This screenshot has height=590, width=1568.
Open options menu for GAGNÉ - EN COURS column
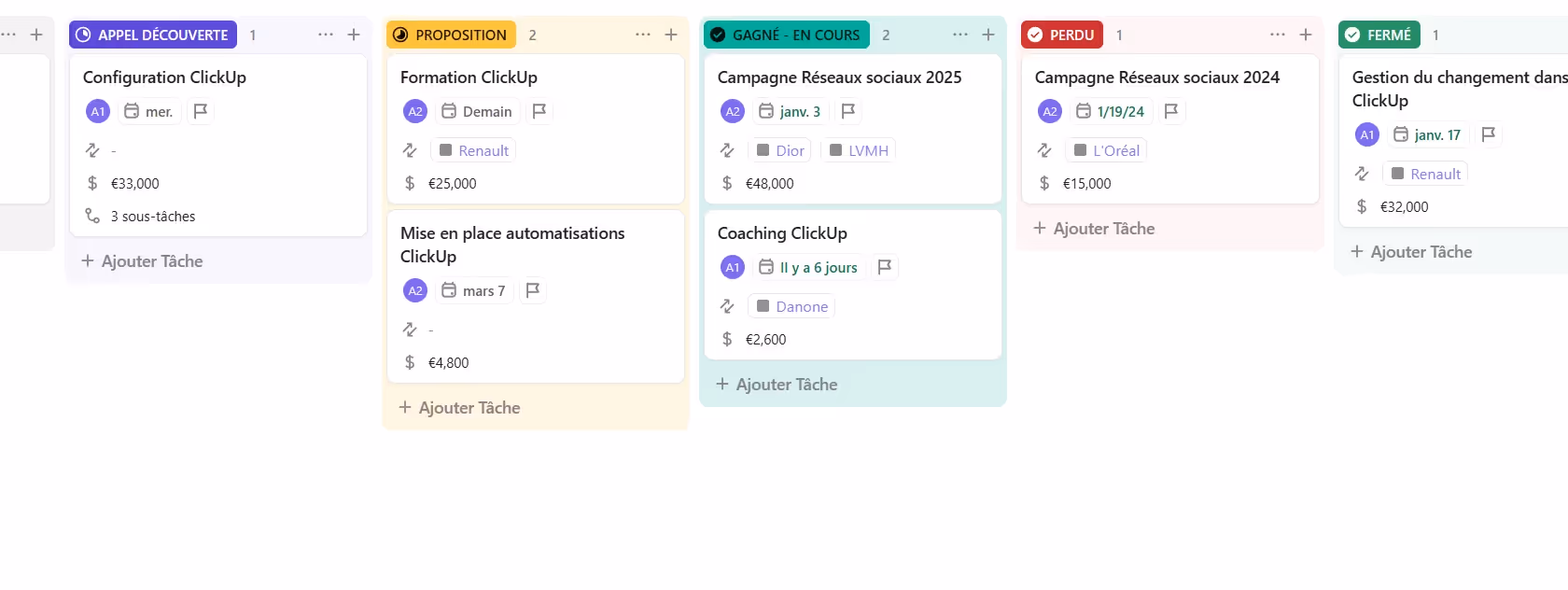pyautogui.click(x=959, y=35)
